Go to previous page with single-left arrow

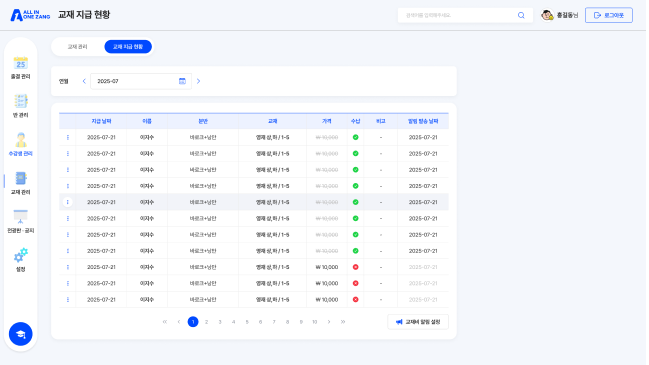pos(179,322)
